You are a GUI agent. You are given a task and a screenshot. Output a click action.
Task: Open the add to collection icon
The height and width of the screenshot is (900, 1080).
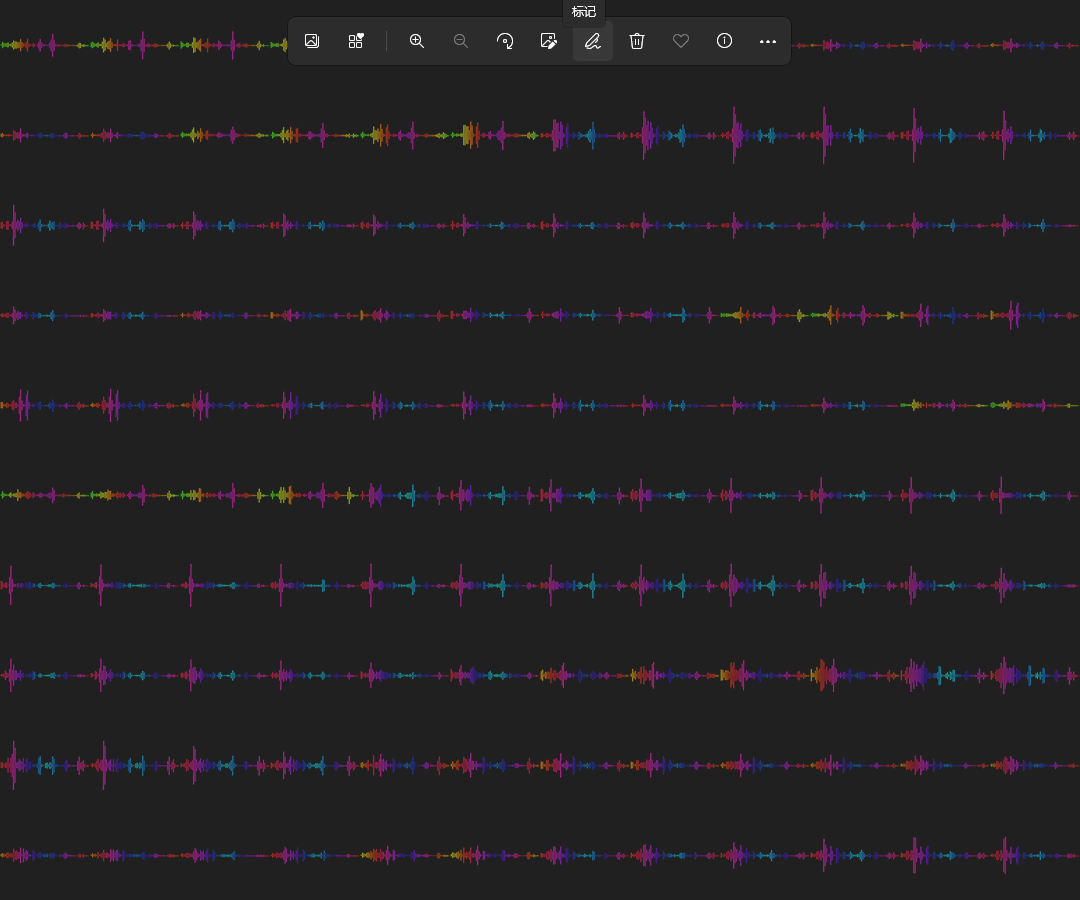coord(356,41)
